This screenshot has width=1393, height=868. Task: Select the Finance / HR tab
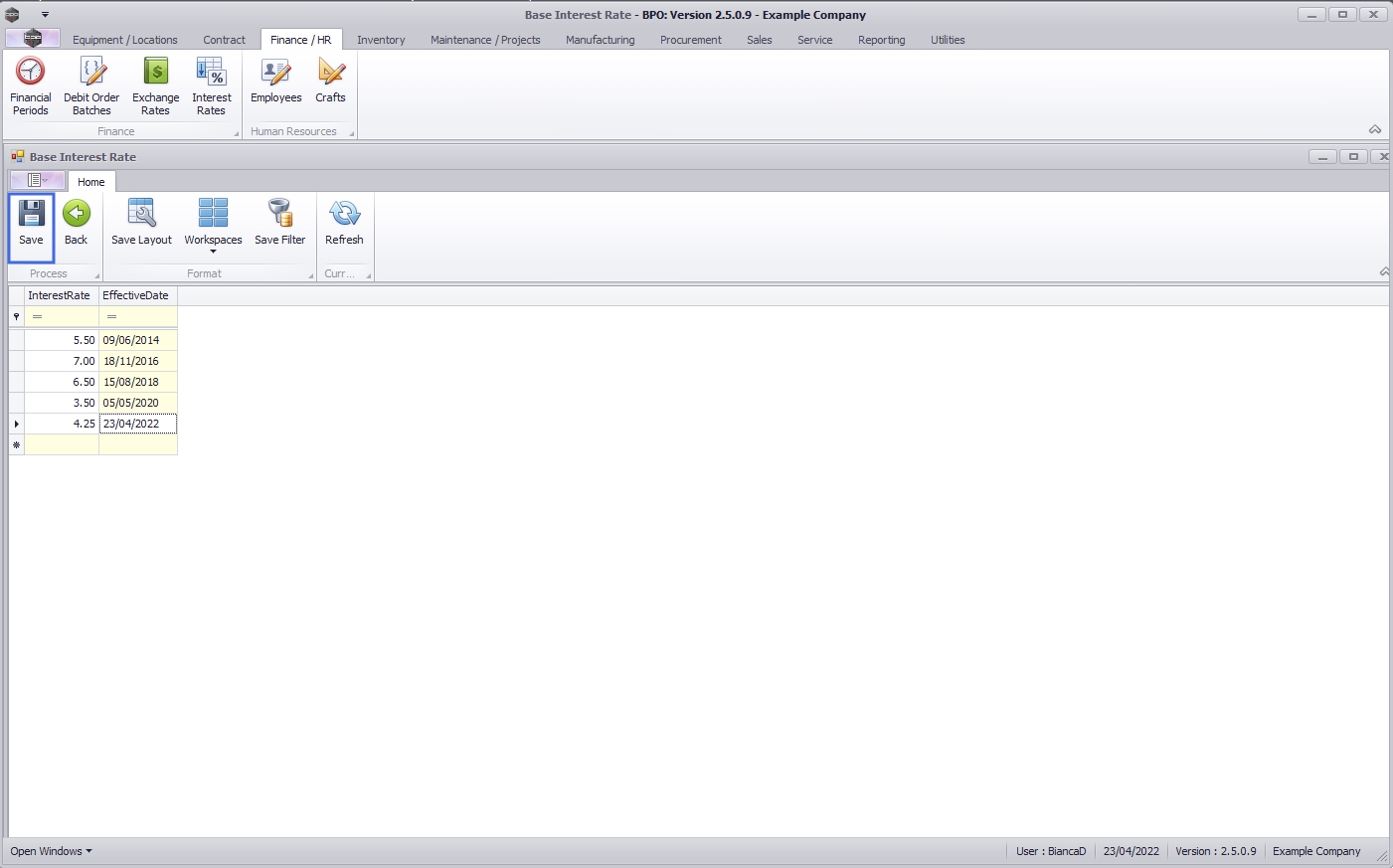[x=301, y=40]
